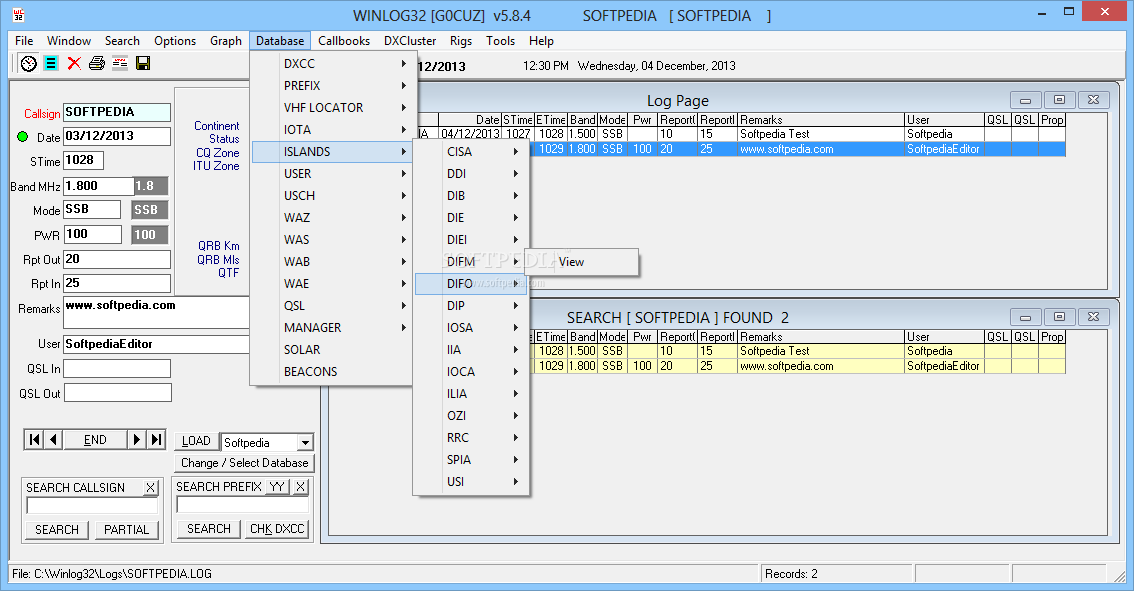Open the Window menu
Image resolution: width=1134 pixels, height=591 pixels.
coord(69,41)
